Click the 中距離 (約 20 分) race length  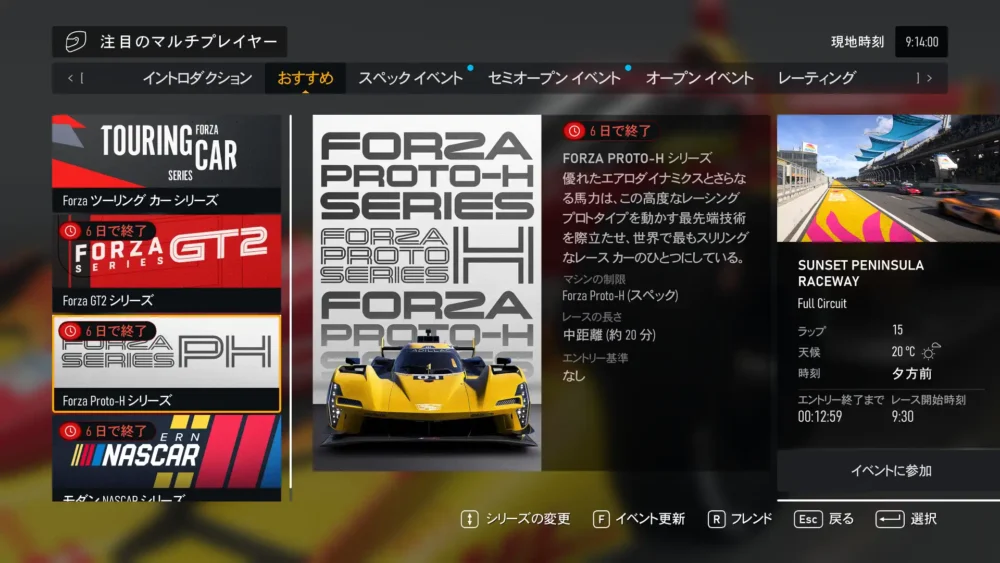coord(609,335)
